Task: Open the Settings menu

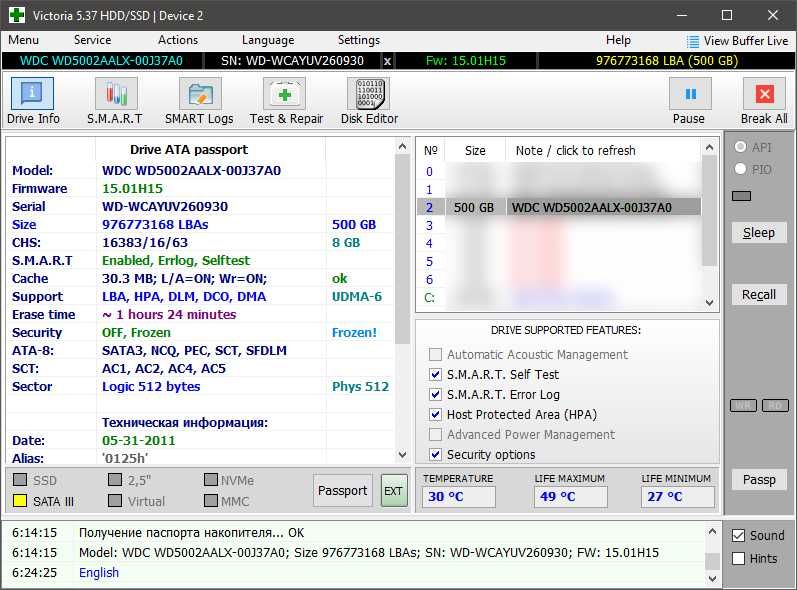Action: 358,40
